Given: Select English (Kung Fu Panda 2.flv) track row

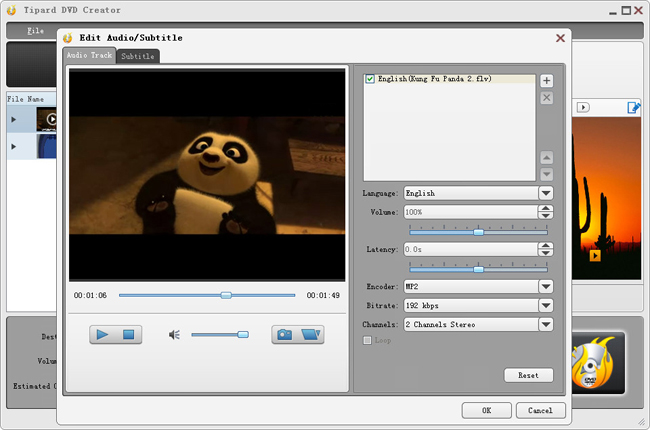Looking at the screenshot, I should tap(450, 79).
